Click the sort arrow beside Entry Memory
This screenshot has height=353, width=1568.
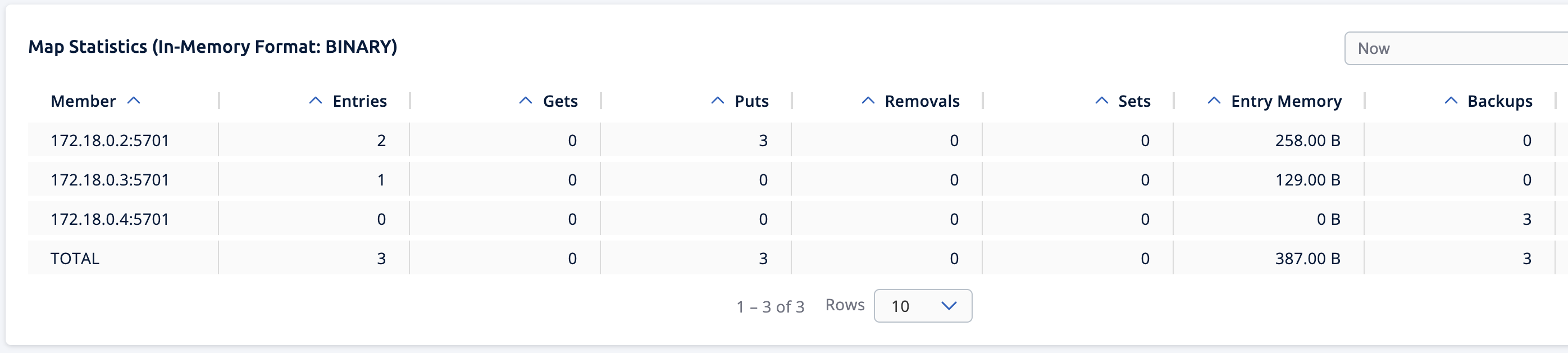(x=1214, y=101)
